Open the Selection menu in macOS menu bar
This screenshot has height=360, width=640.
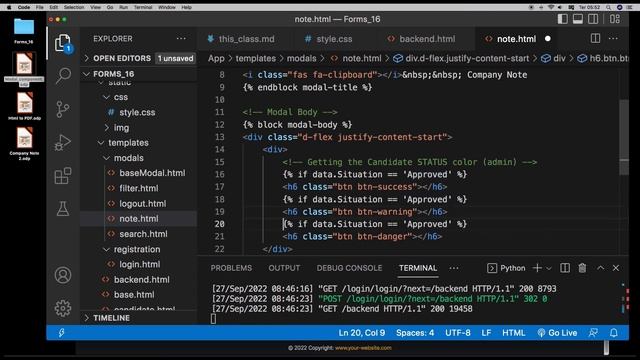click(x=74, y=7)
